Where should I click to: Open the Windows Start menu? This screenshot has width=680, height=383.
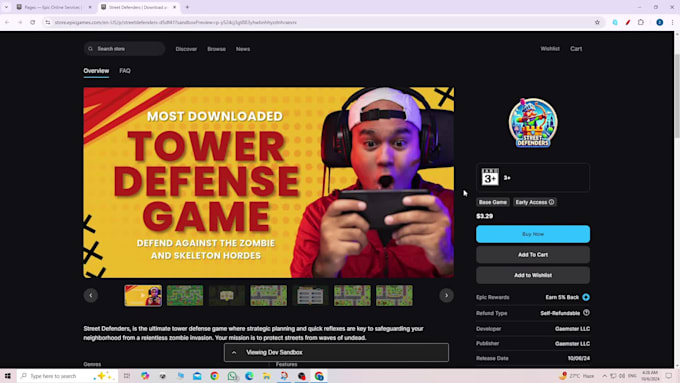pos(7,376)
